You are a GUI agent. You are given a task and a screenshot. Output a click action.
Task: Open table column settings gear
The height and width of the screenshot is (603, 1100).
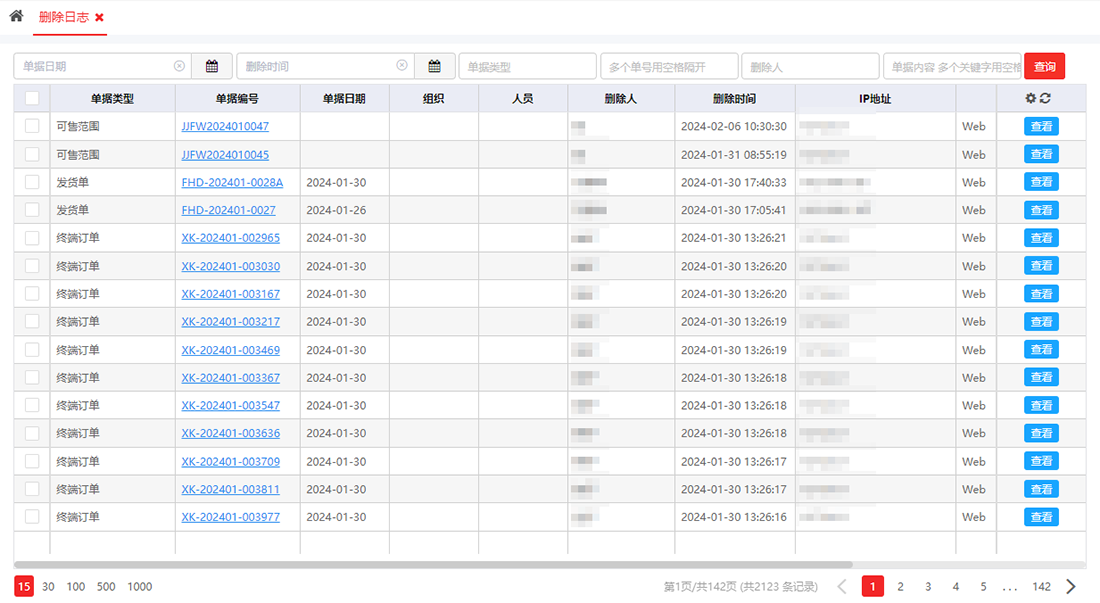click(1031, 98)
